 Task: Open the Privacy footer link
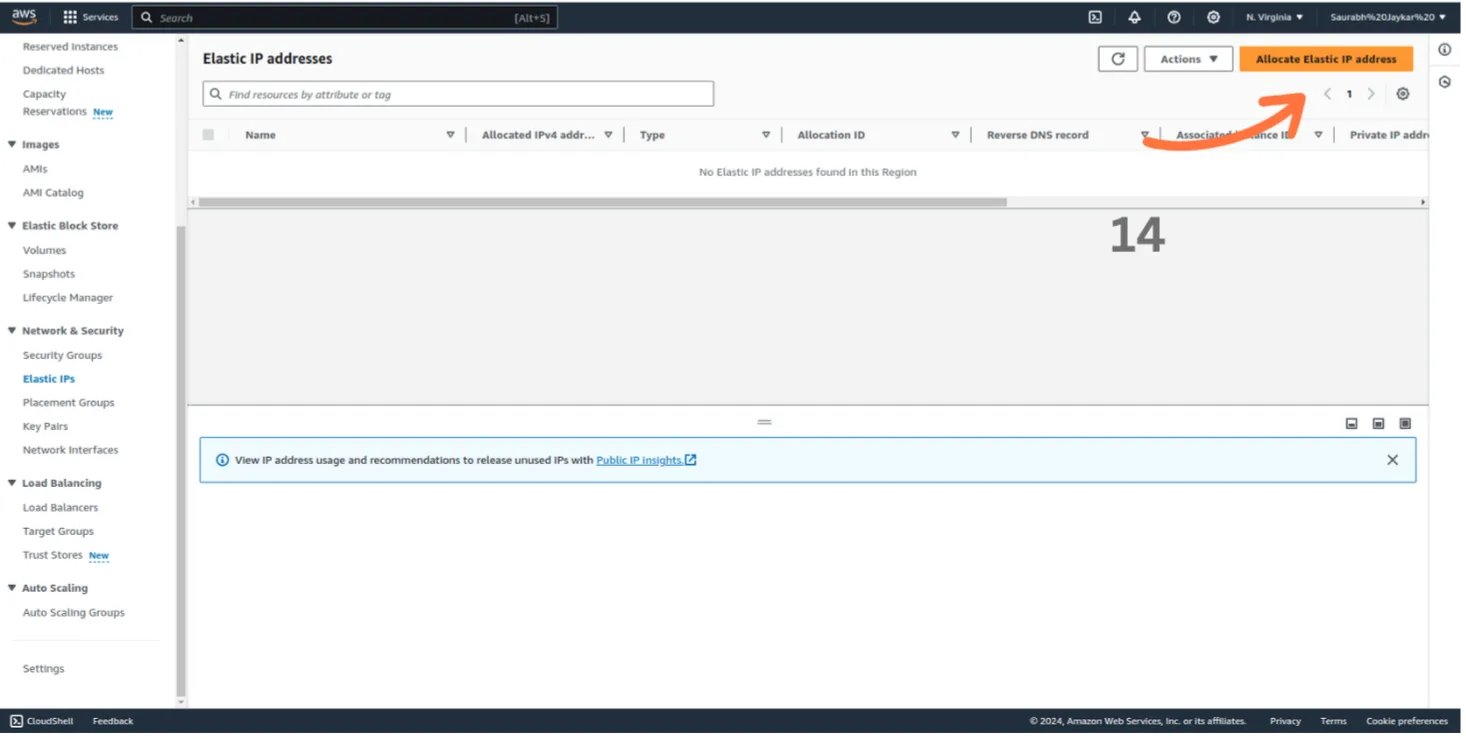[x=1285, y=721]
